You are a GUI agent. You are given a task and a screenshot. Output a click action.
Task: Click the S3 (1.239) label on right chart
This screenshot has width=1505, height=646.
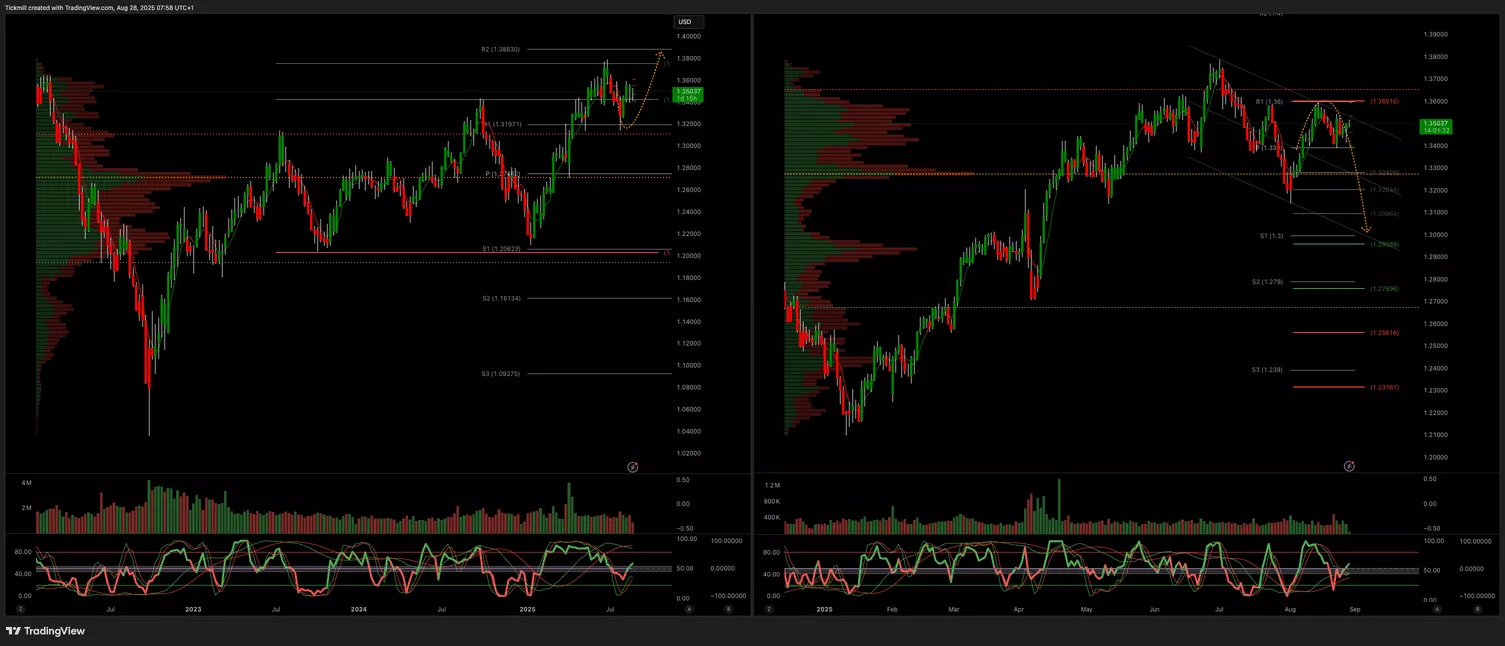click(x=1267, y=370)
